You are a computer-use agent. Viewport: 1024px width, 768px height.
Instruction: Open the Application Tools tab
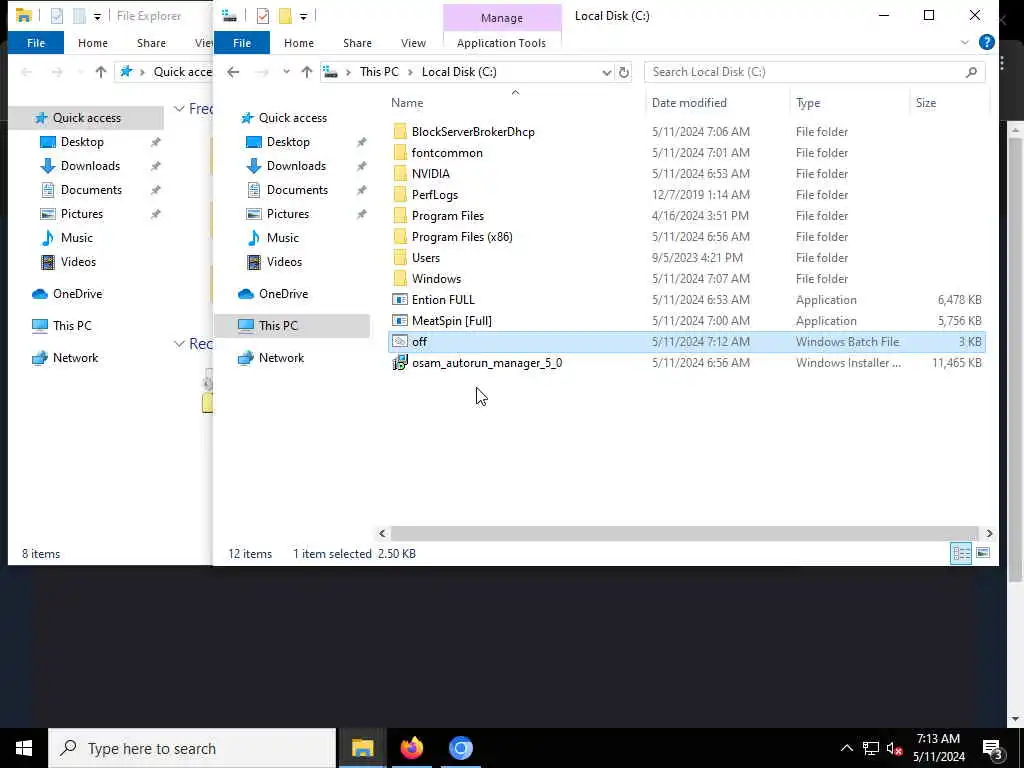tap(501, 42)
